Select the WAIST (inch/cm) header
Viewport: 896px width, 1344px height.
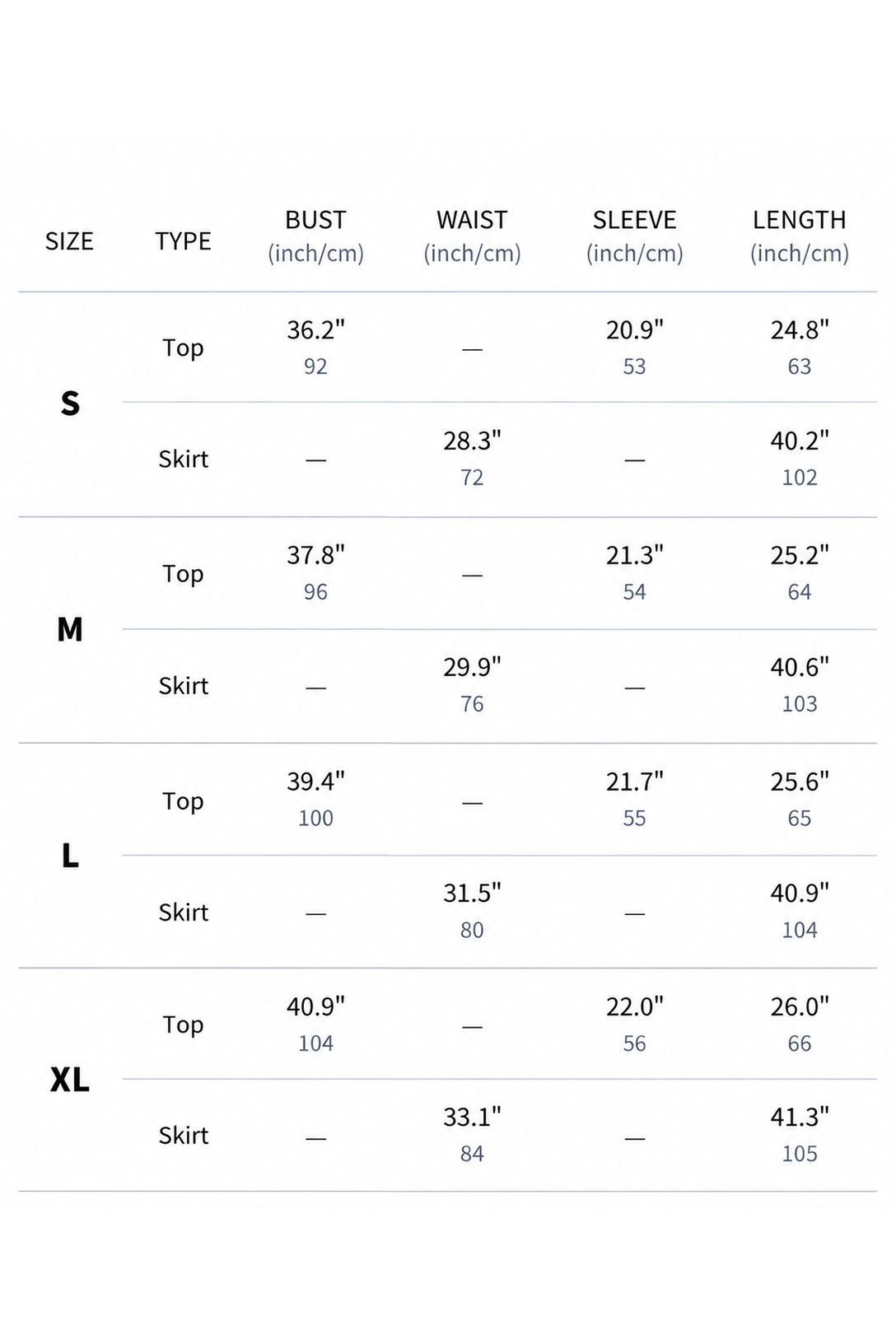coord(472,236)
